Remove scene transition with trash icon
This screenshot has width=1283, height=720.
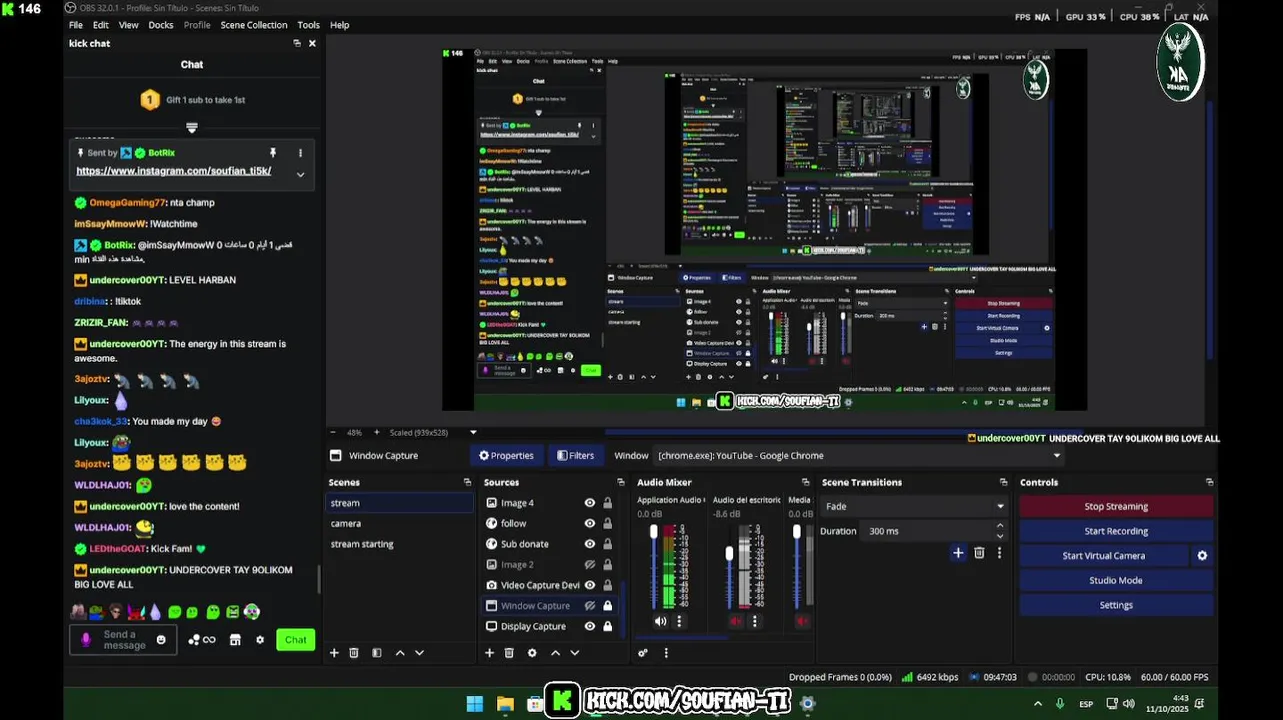[979, 553]
